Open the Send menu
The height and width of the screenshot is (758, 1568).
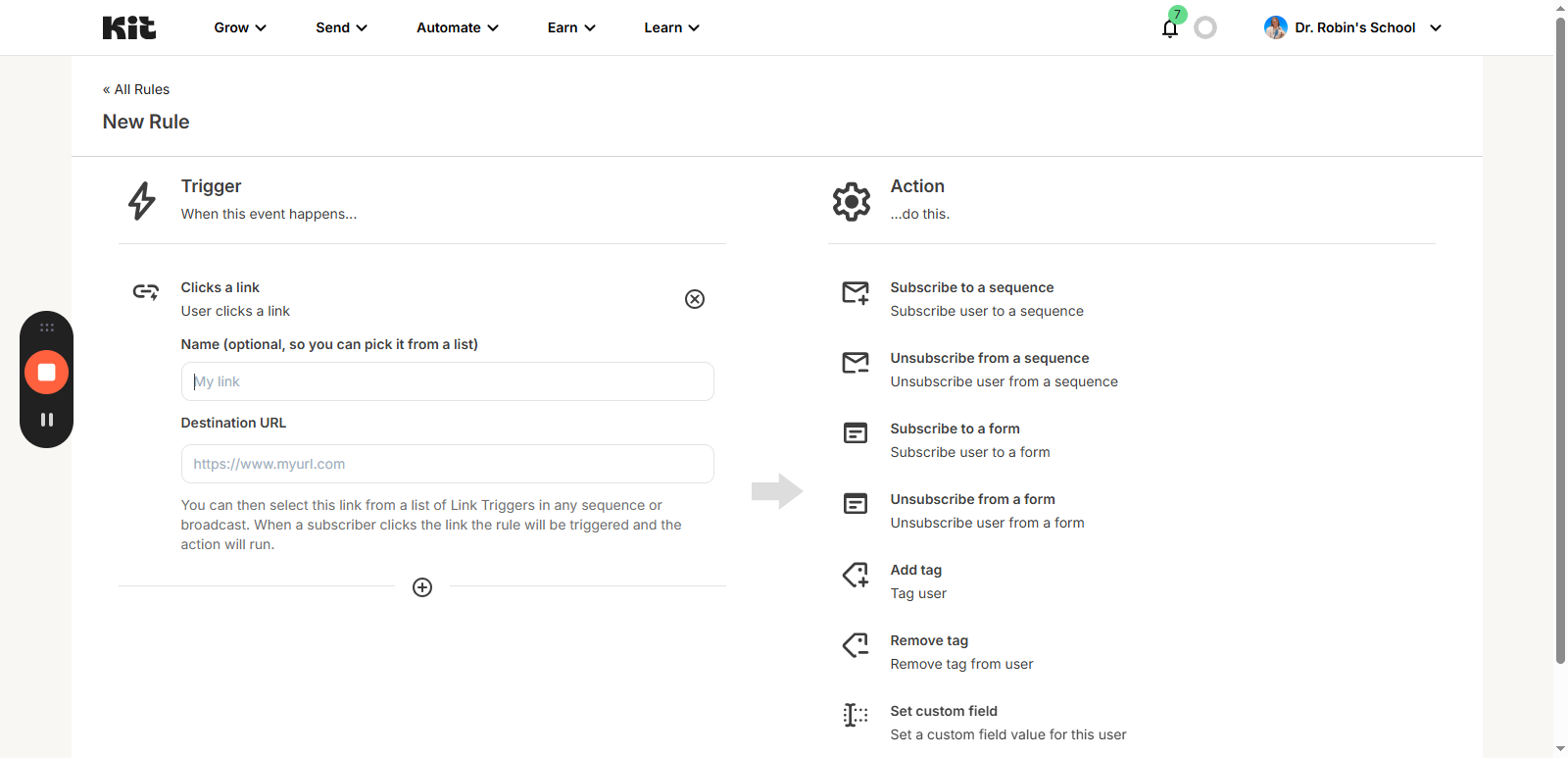tap(341, 27)
